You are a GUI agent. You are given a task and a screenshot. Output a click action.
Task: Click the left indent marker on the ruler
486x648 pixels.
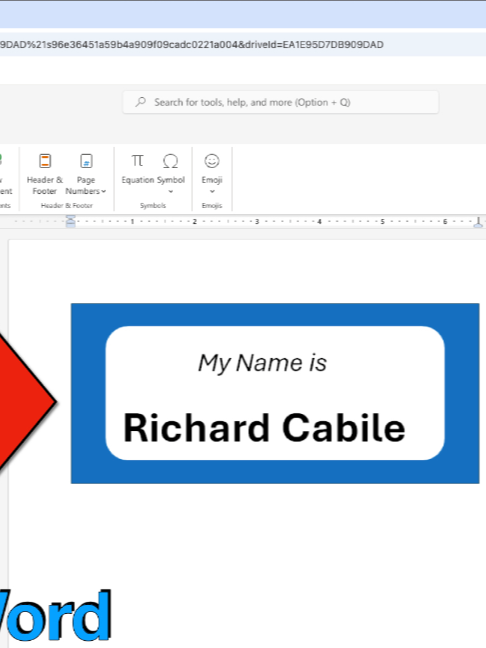[71, 222]
